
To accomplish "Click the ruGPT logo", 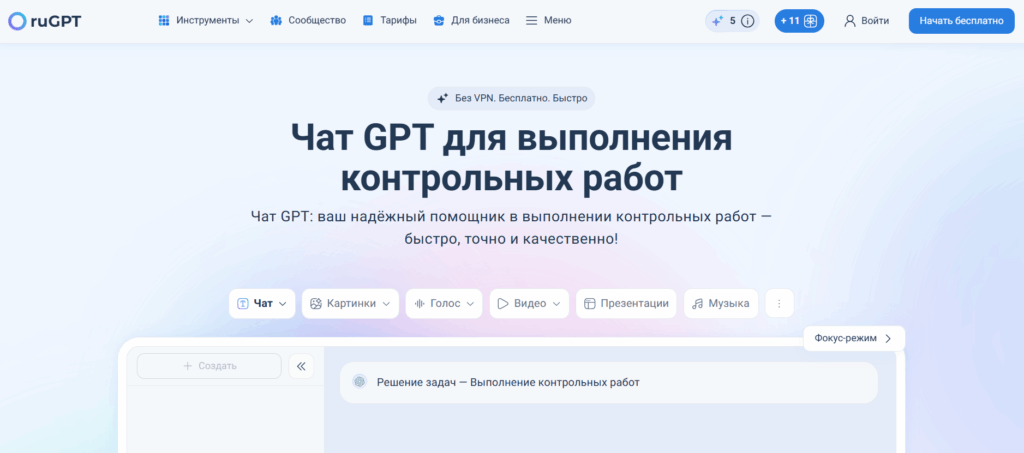I will 45,21.
